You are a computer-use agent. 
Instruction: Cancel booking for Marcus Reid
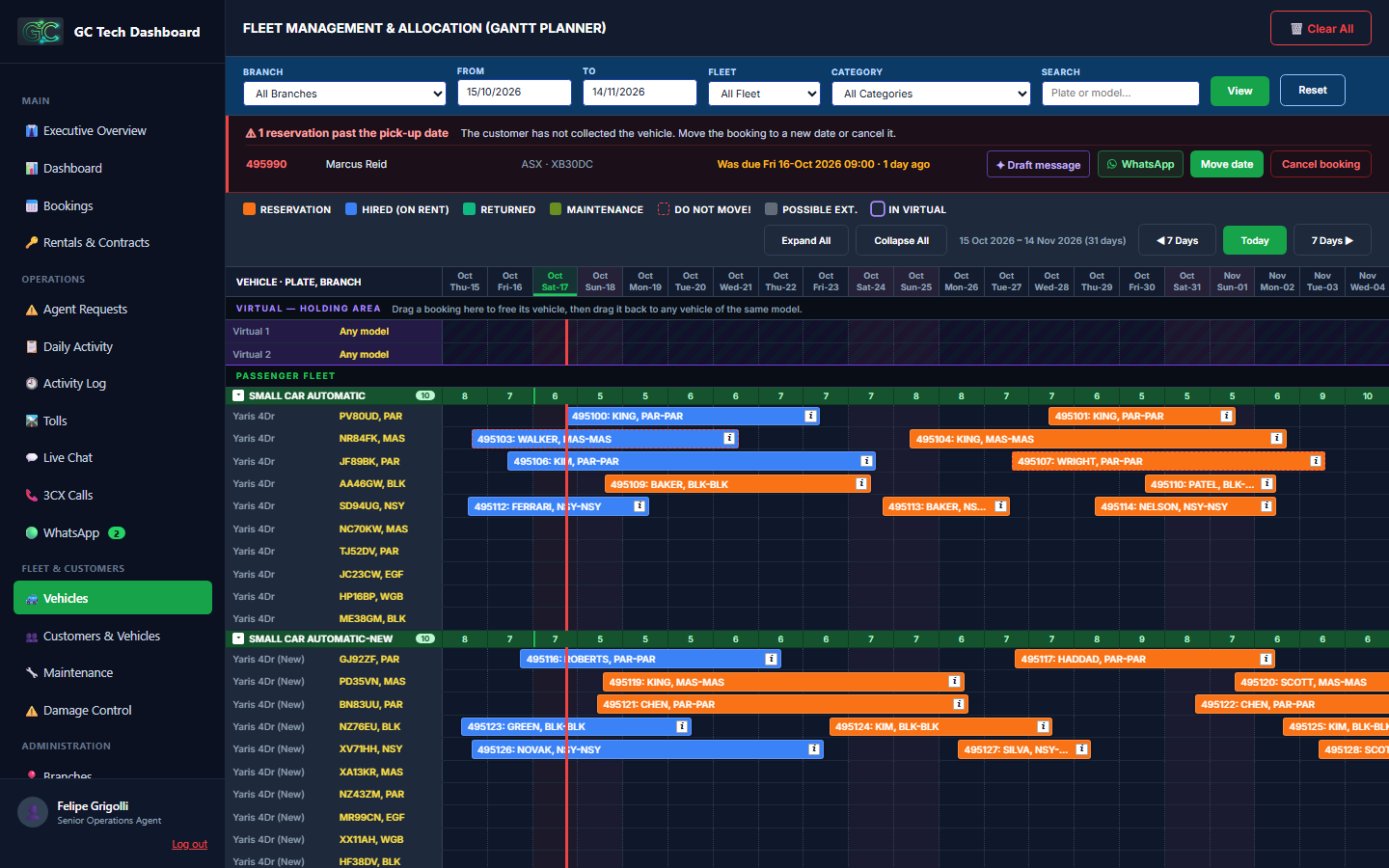[1321, 164]
